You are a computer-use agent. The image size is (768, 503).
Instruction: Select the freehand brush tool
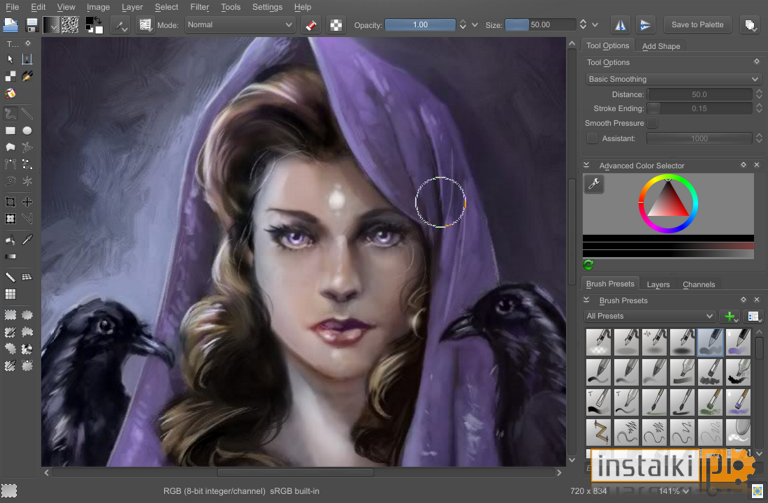(10, 114)
